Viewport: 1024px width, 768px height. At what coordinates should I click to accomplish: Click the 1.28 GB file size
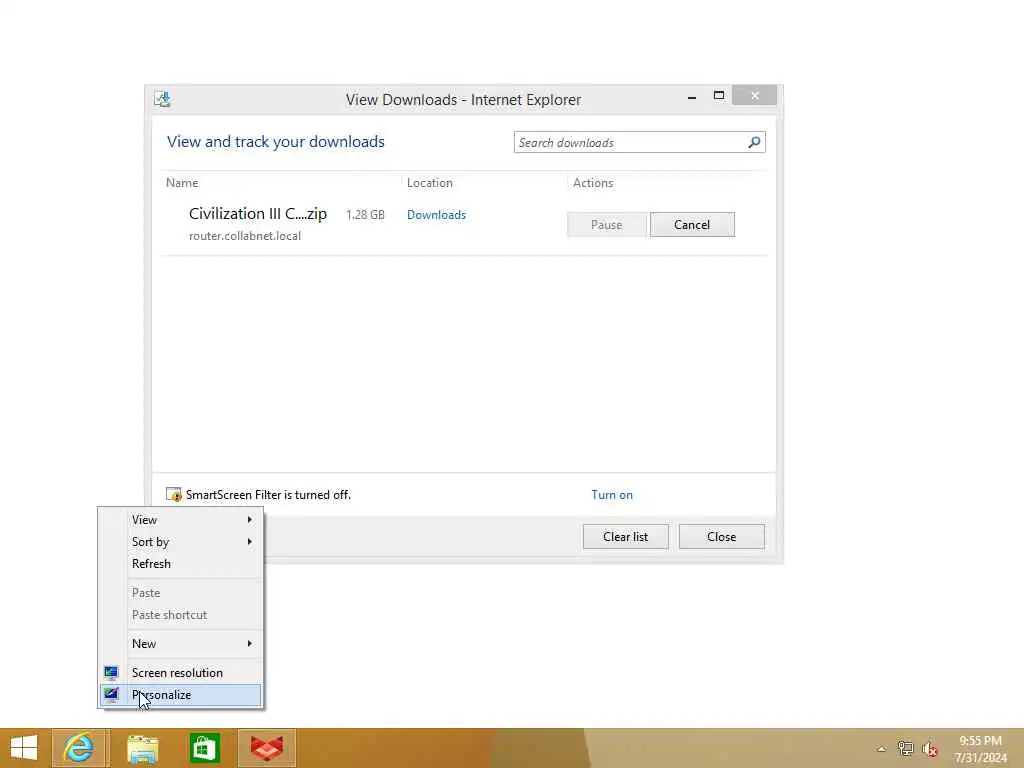point(365,215)
